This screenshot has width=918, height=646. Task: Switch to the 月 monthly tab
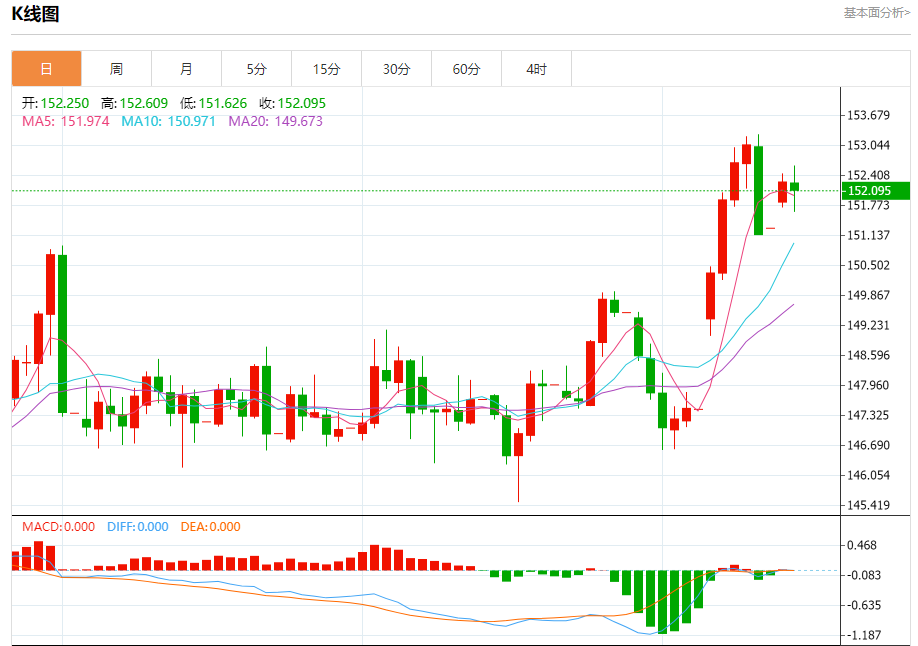(186, 69)
